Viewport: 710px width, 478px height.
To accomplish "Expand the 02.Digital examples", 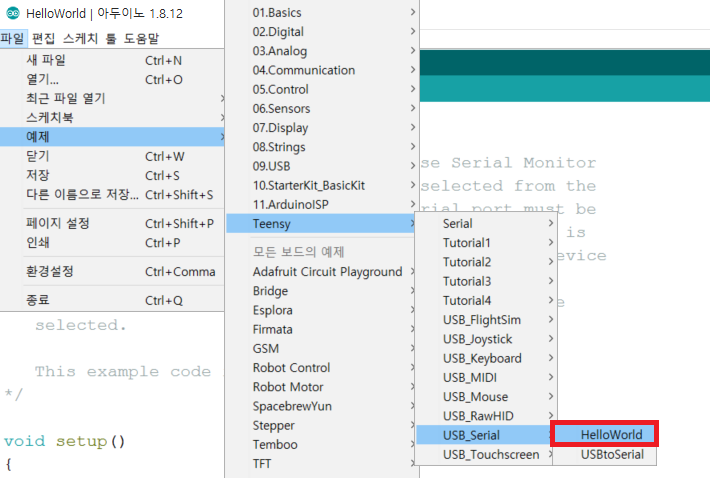I will pyautogui.click(x=321, y=32).
